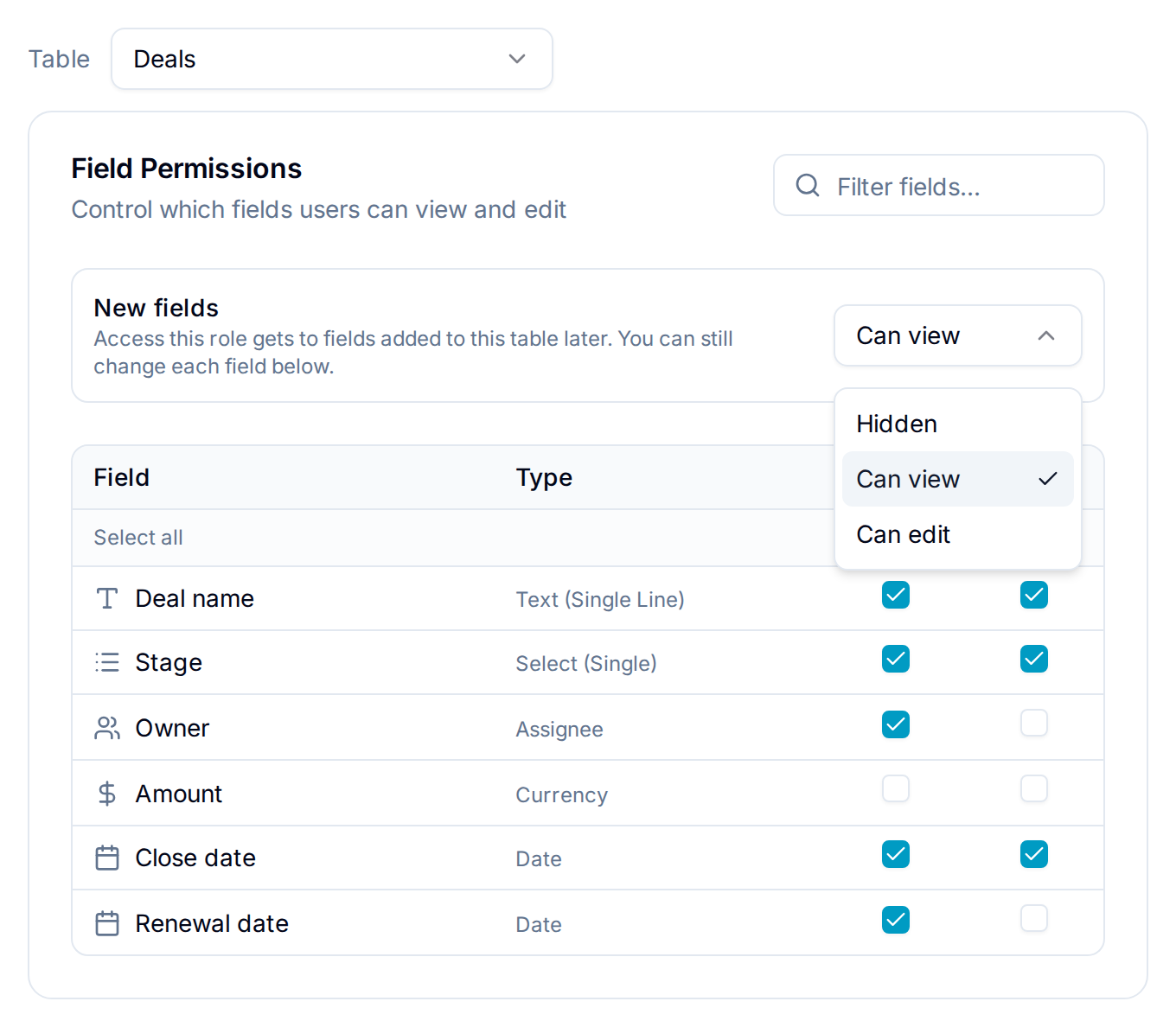Click the calendar icon beside Renewal date

click(107, 923)
